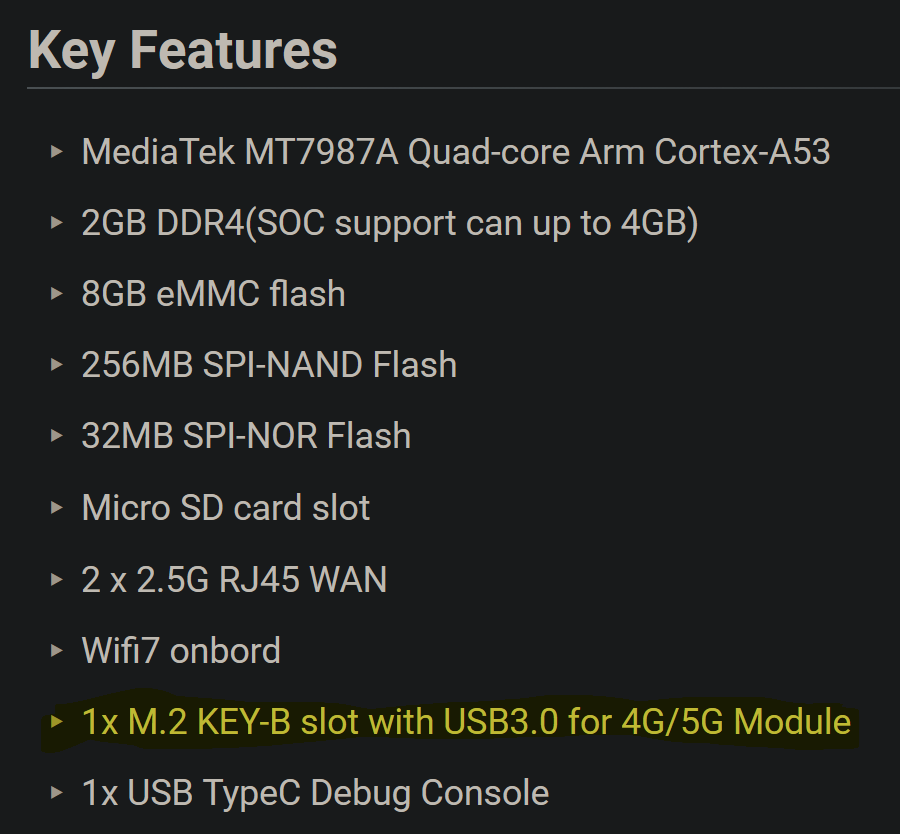This screenshot has height=834, width=900.
Task: Click the 256MB SPI-NAND Flash entry
Action: click(269, 365)
